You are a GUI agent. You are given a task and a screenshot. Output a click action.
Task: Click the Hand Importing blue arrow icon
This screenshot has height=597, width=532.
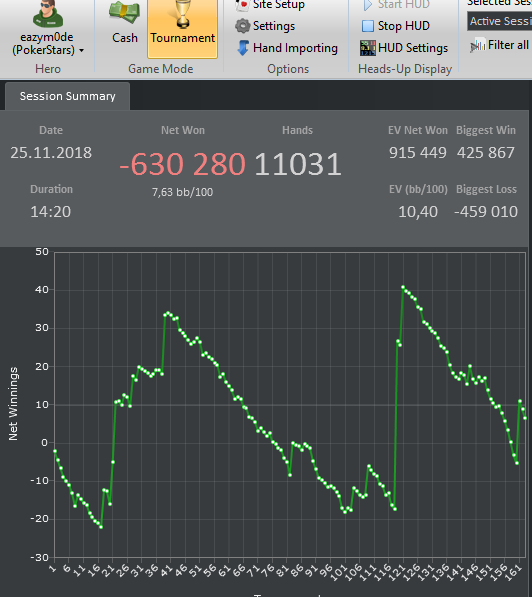[x=243, y=48]
